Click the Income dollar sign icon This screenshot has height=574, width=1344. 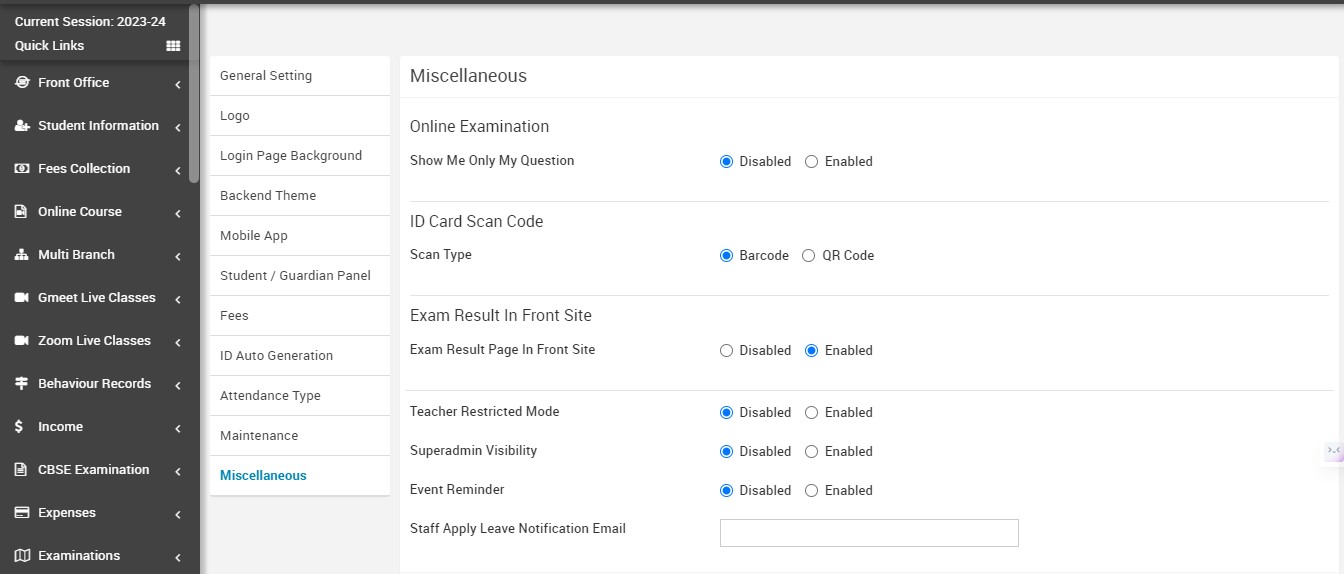pos(20,427)
